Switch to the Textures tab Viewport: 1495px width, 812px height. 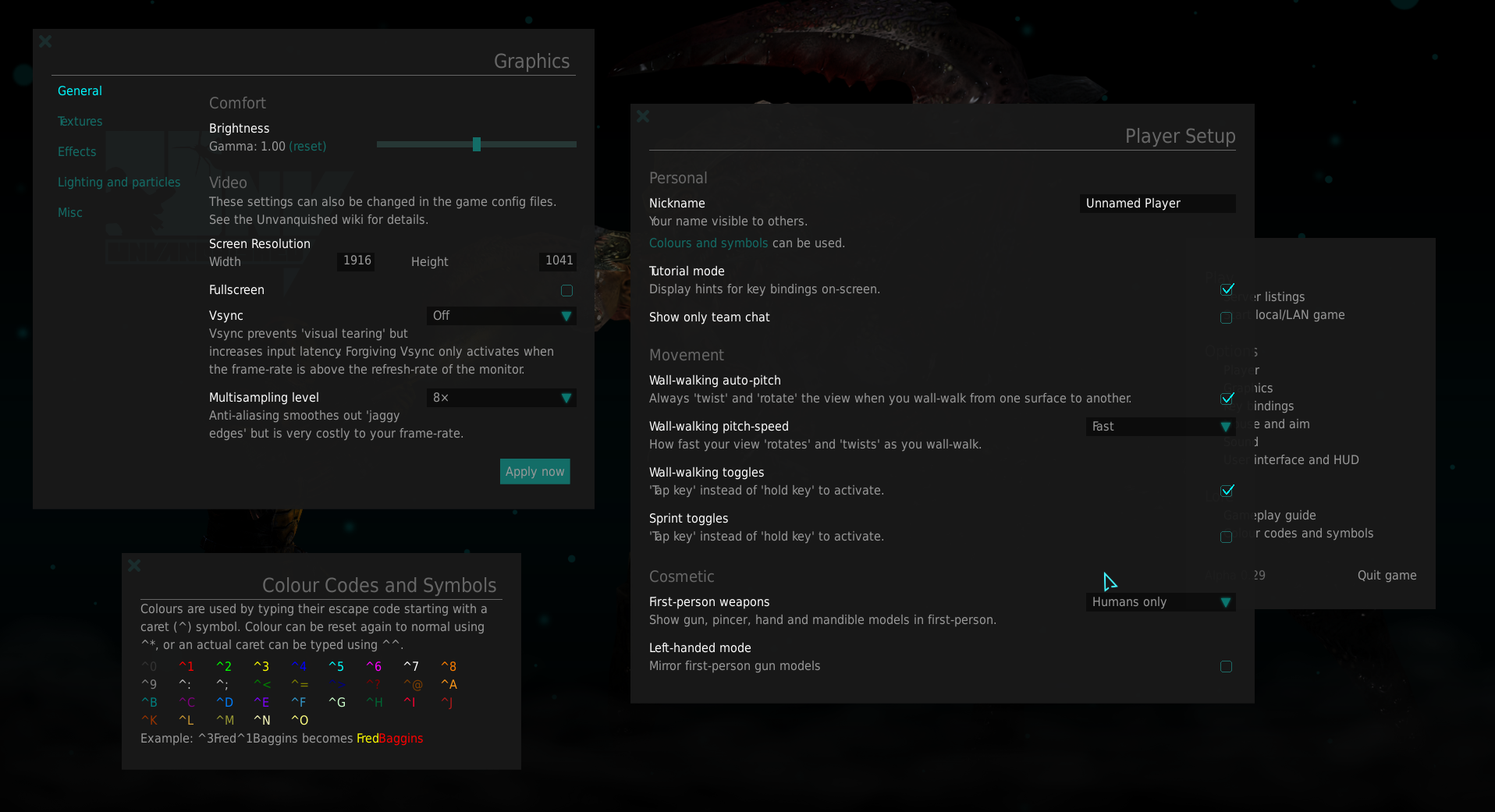click(x=80, y=122)
